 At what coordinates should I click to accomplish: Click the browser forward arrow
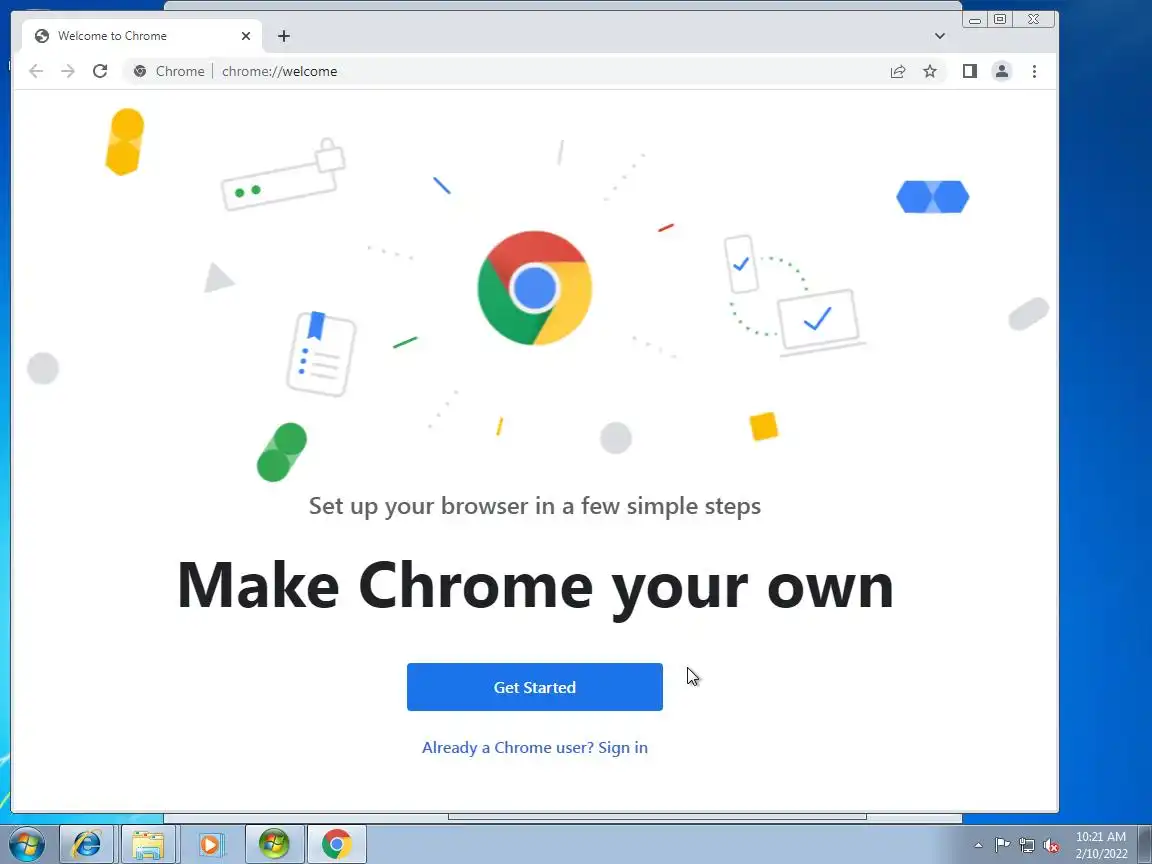coord(68,71)
